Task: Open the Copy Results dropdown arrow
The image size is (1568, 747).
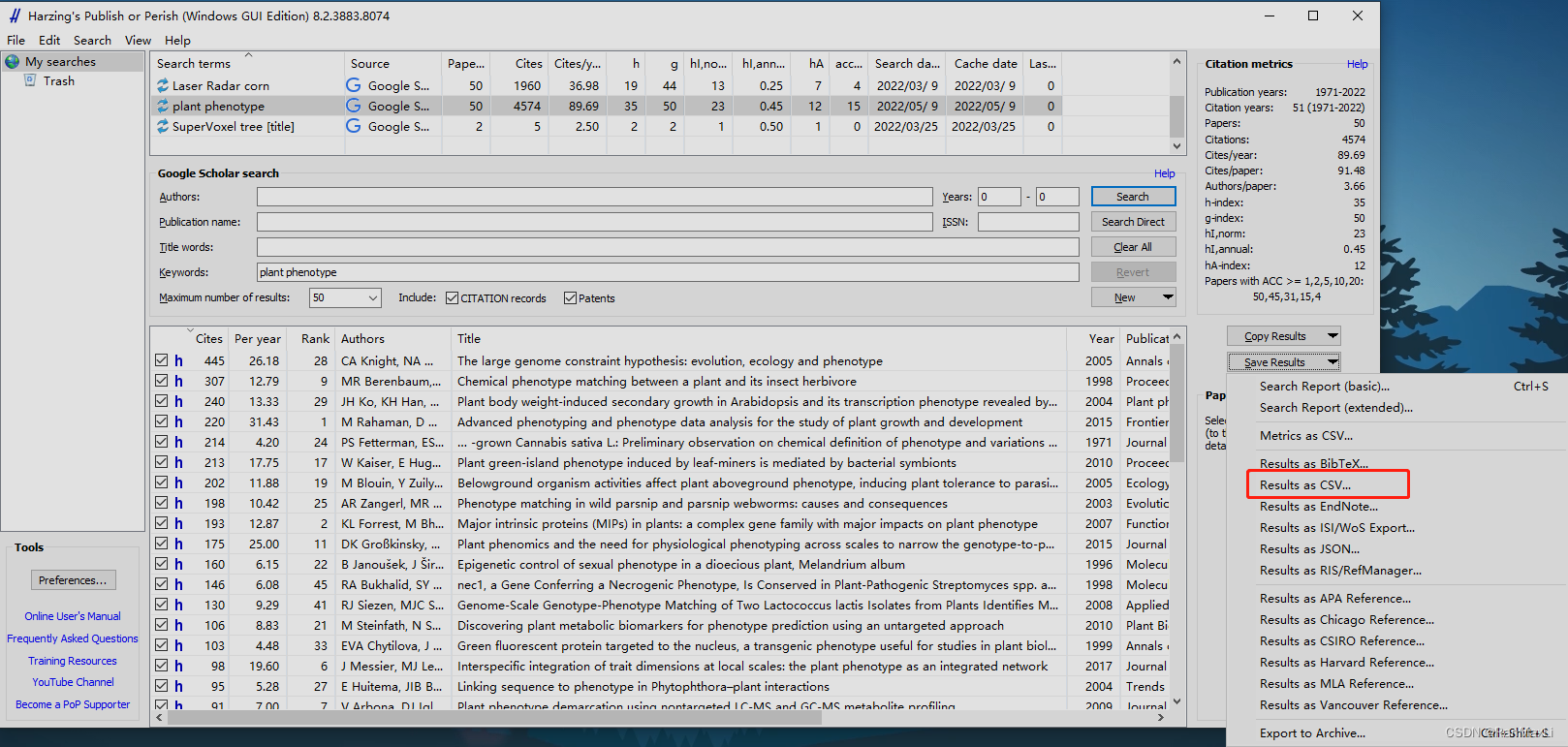Action: tap(1333, 335)
